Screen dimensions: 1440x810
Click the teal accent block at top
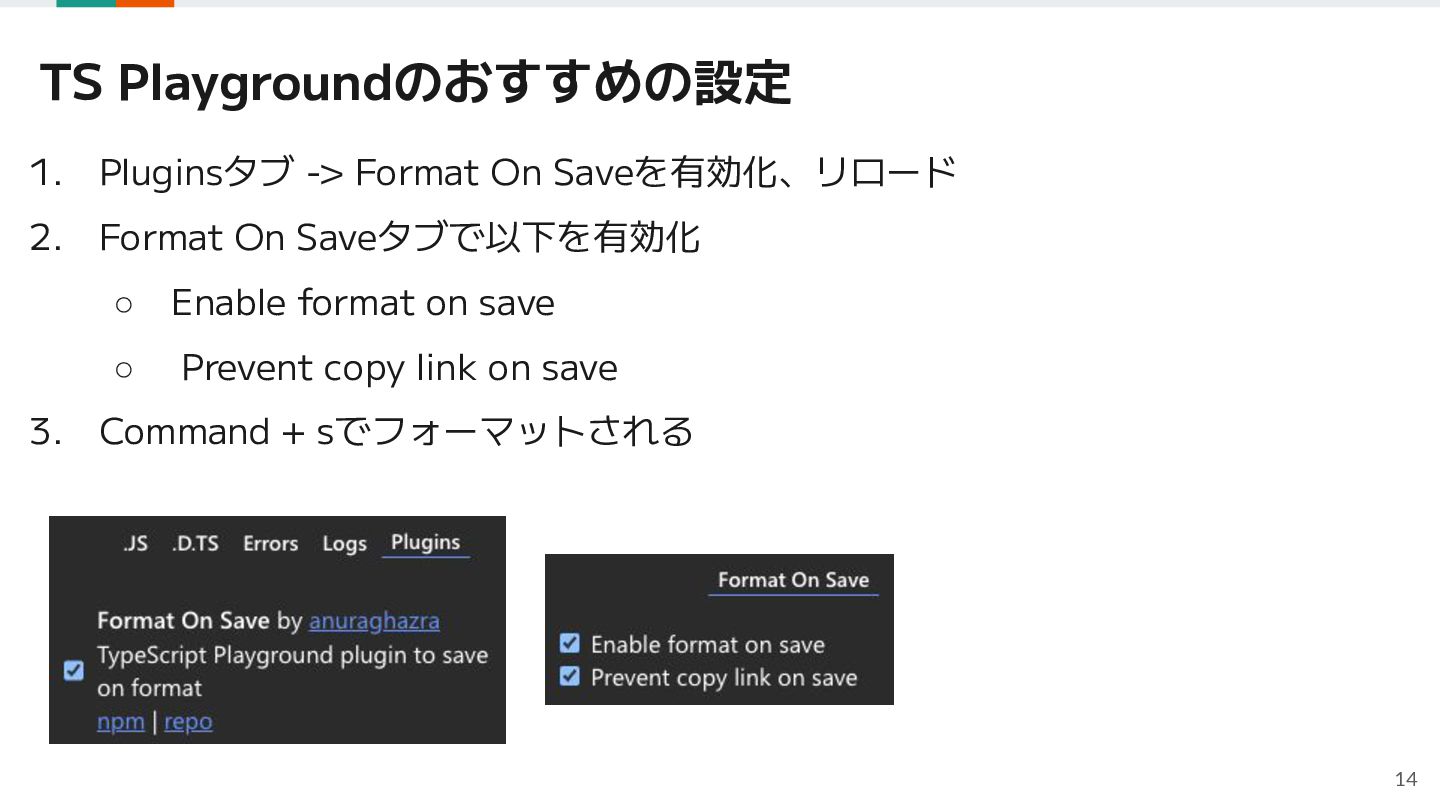(x=86, y=4)
